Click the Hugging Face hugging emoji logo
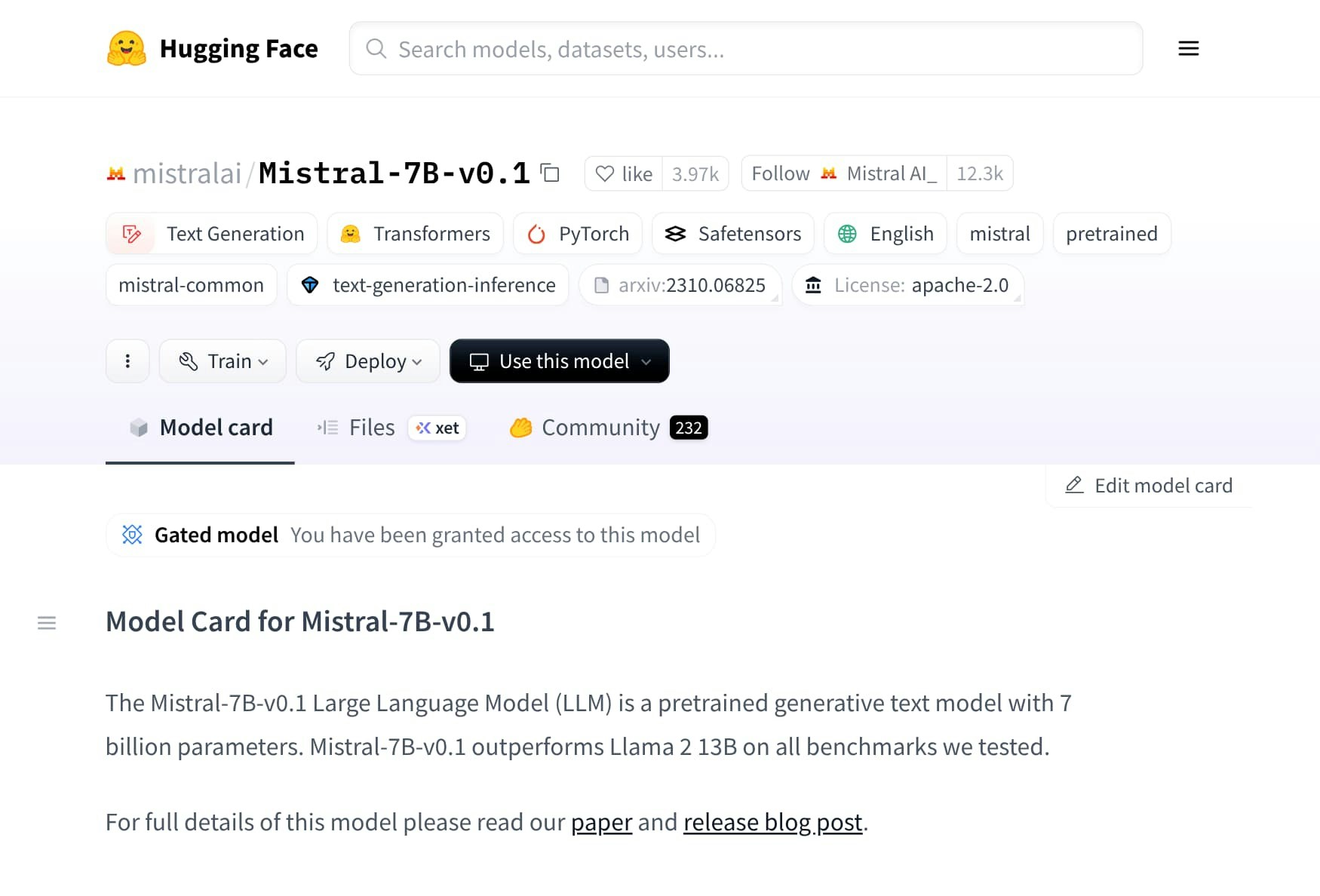Image resolution: width=1320 pixels, height=896 pixels. [x=127, y=48]
